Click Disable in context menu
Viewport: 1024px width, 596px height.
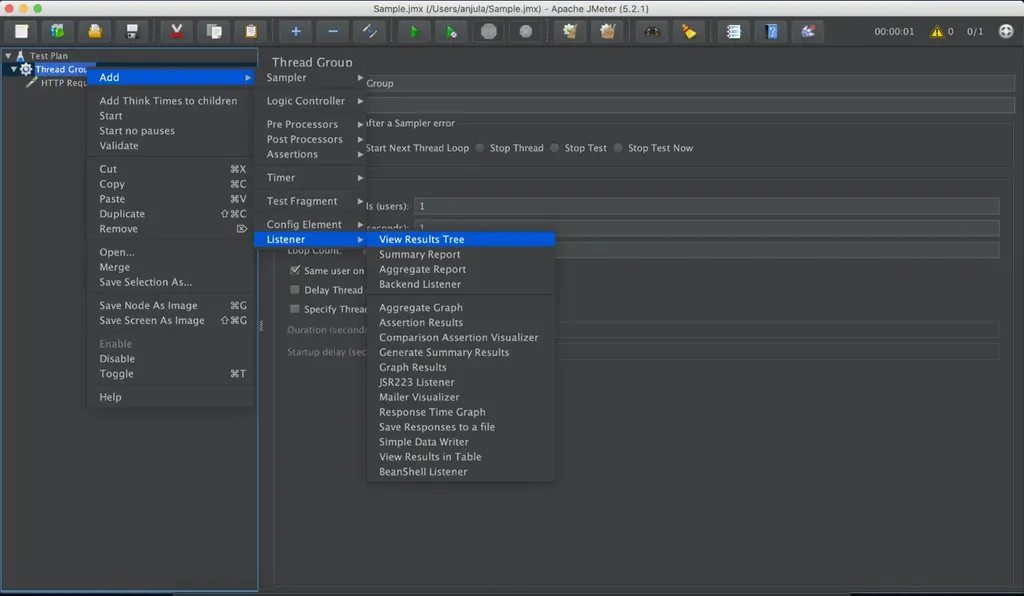click(x=170, y=359)
